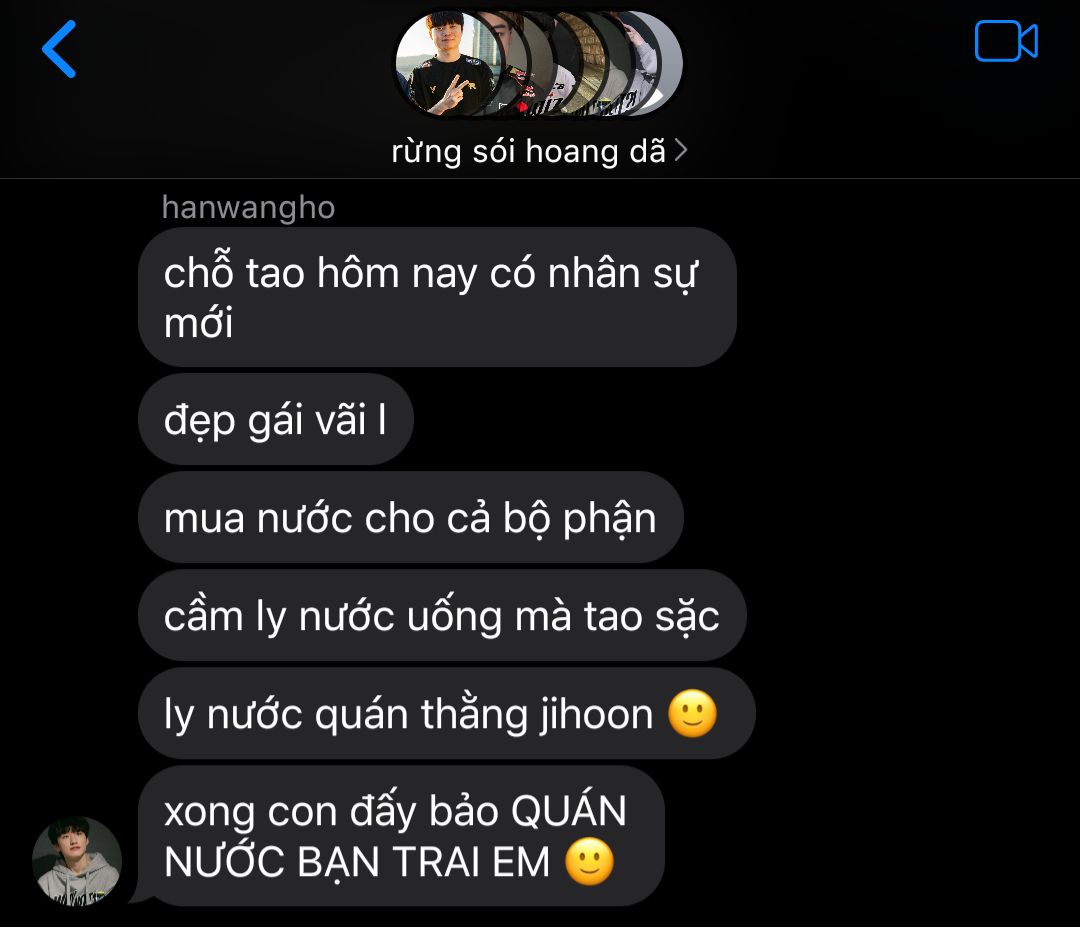This screenshot has width=1080, height=927.
Task: Tap the smiley emoji in the jihoon message
Action: [x=692, y=714]
